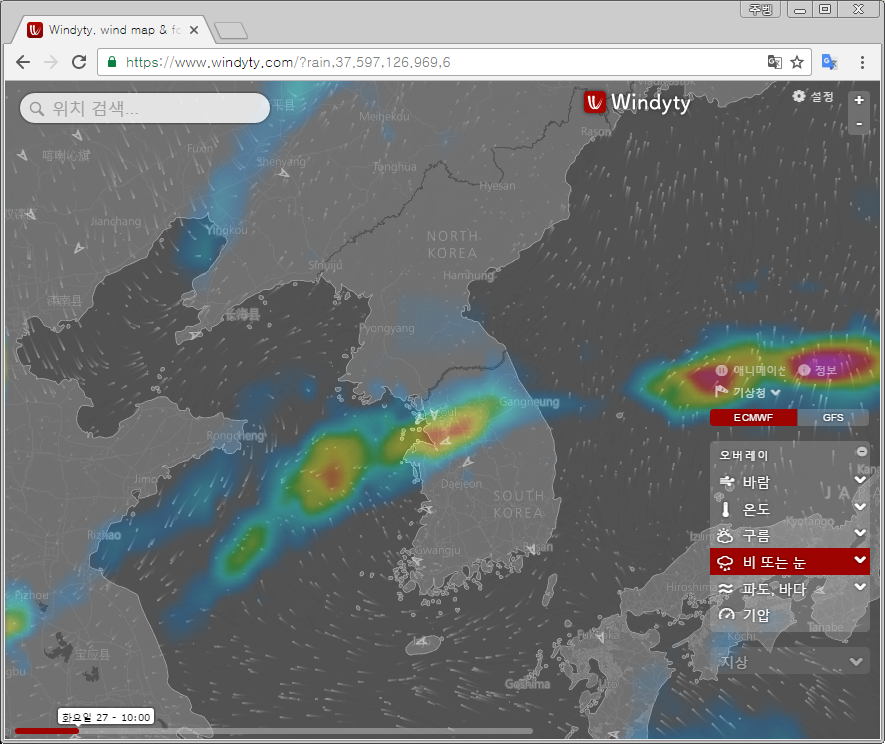The image size is (885, 744).
Task: Click the Rizhao city label
Action: tap(104, 535)
